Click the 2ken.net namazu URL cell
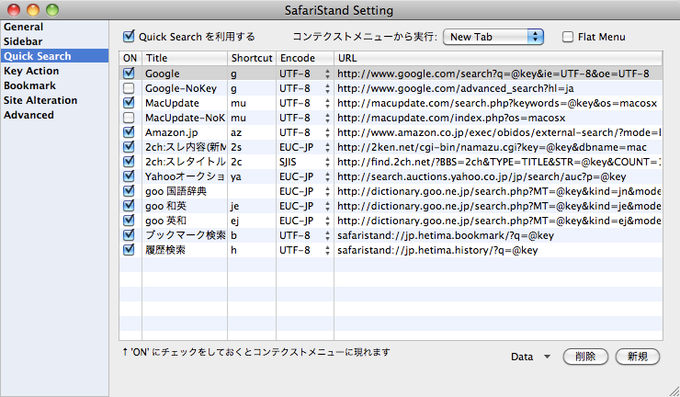Image resolution: width=680 pixels, height=397 pixels. click(x=498, y=147)
